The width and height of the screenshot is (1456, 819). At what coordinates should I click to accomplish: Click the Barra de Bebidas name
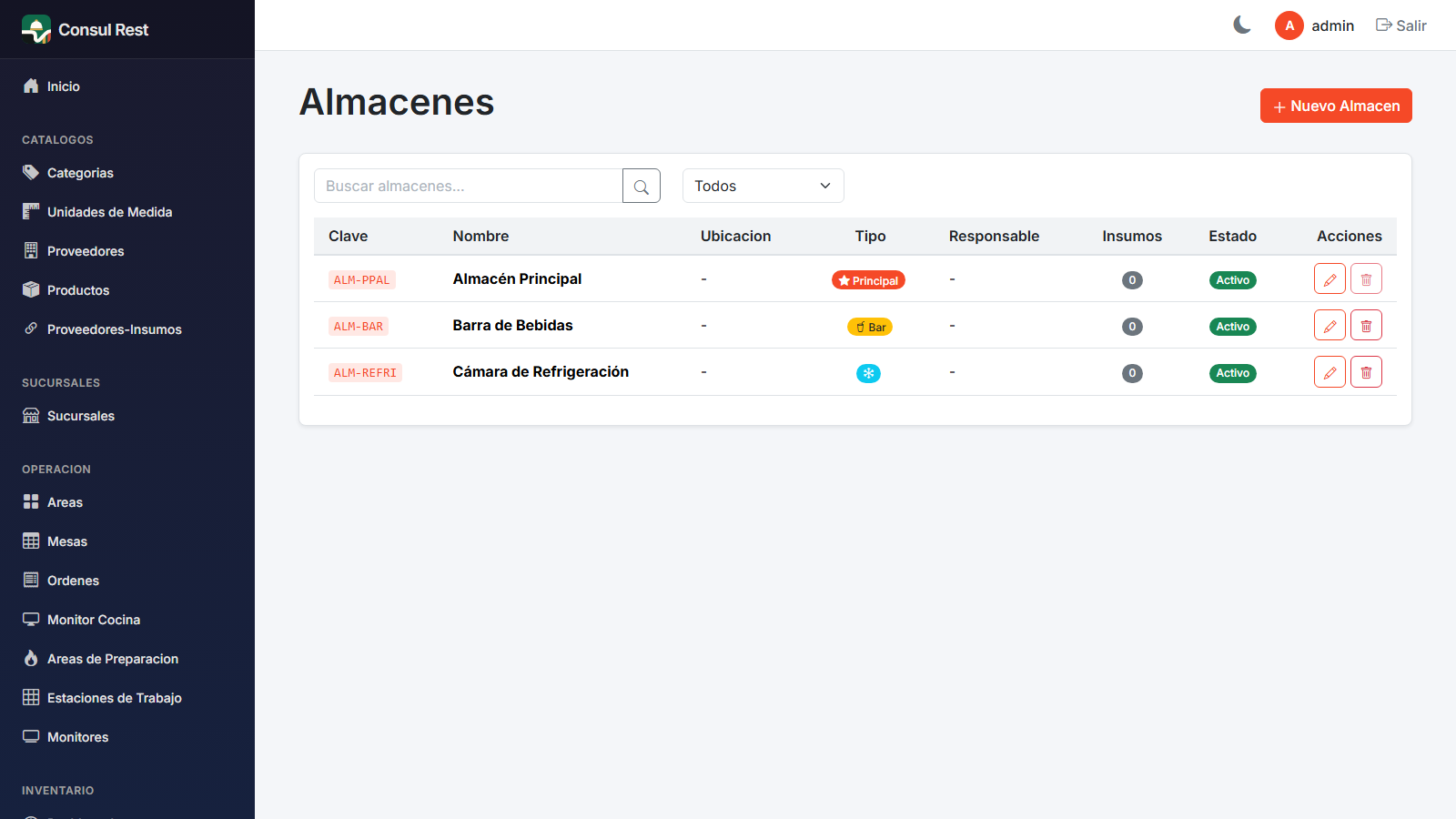pyautogui.click(x=513, y=325)
